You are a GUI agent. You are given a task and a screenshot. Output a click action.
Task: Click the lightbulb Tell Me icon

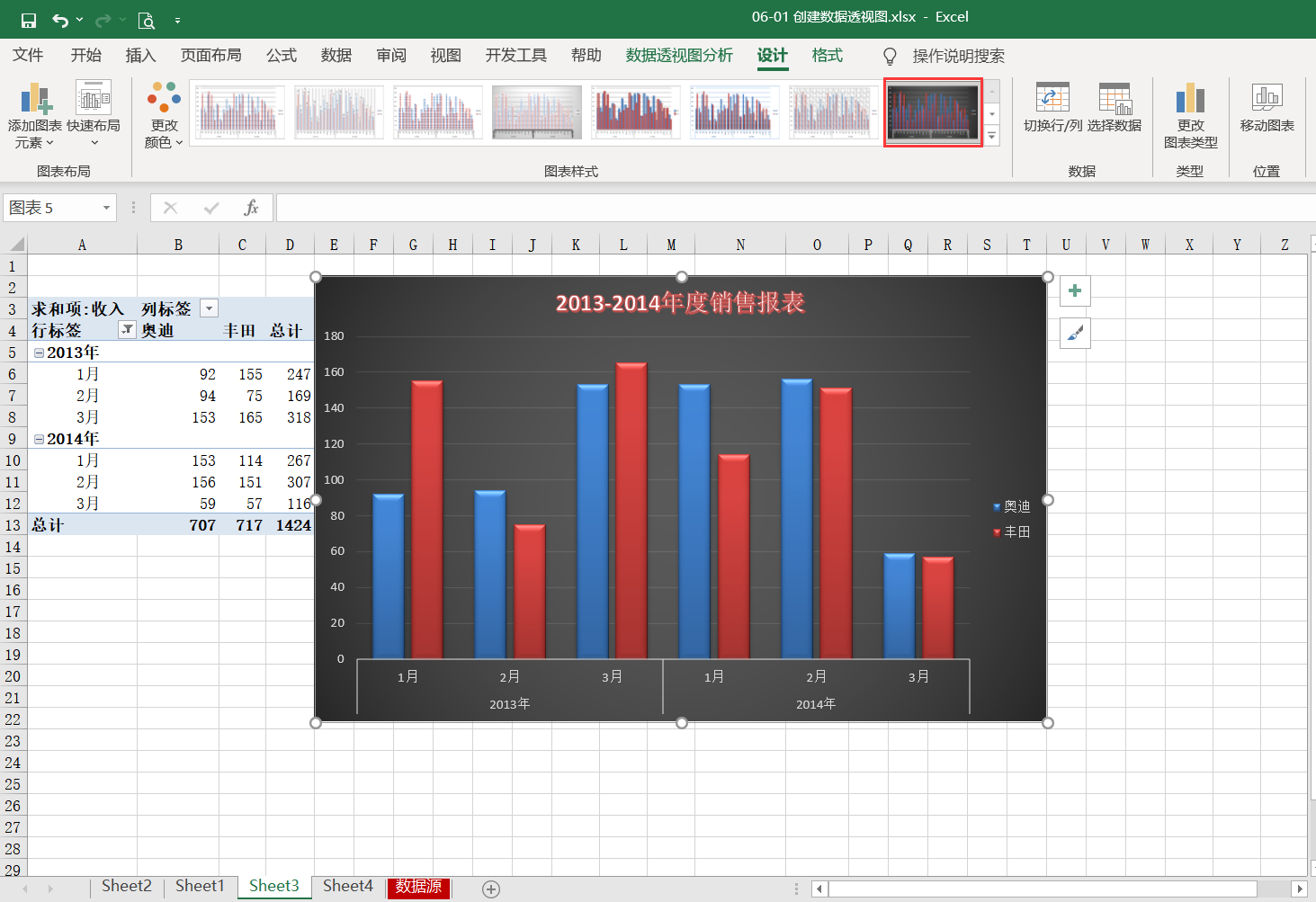[890, 56]
